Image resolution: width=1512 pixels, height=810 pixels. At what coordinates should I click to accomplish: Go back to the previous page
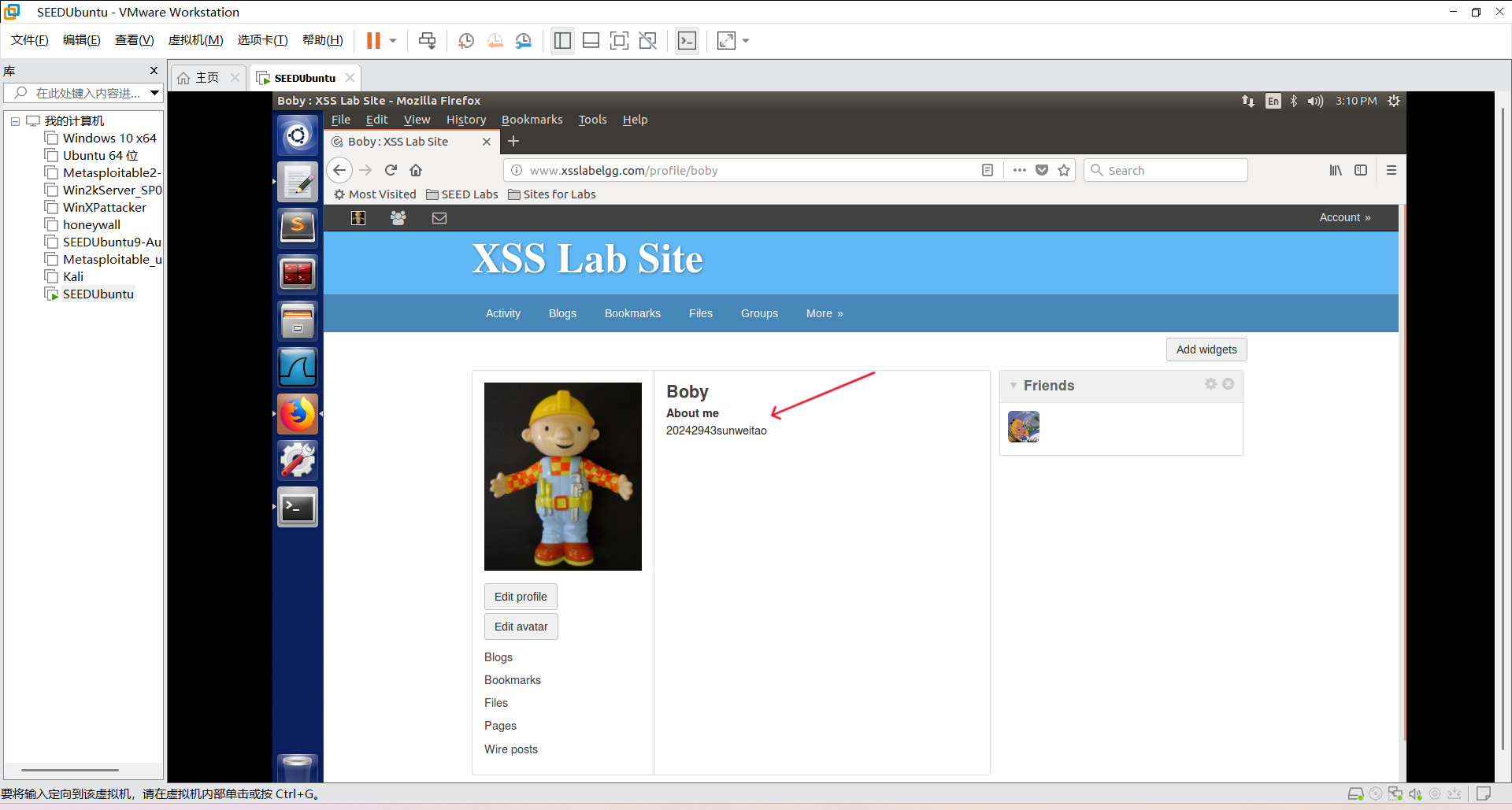(339, 170)
